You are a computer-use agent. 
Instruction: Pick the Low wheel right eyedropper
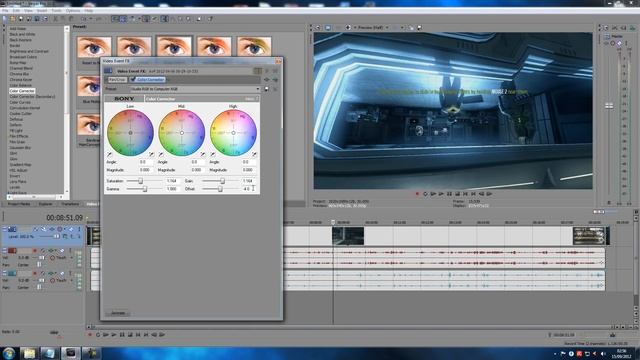[151, 155]
